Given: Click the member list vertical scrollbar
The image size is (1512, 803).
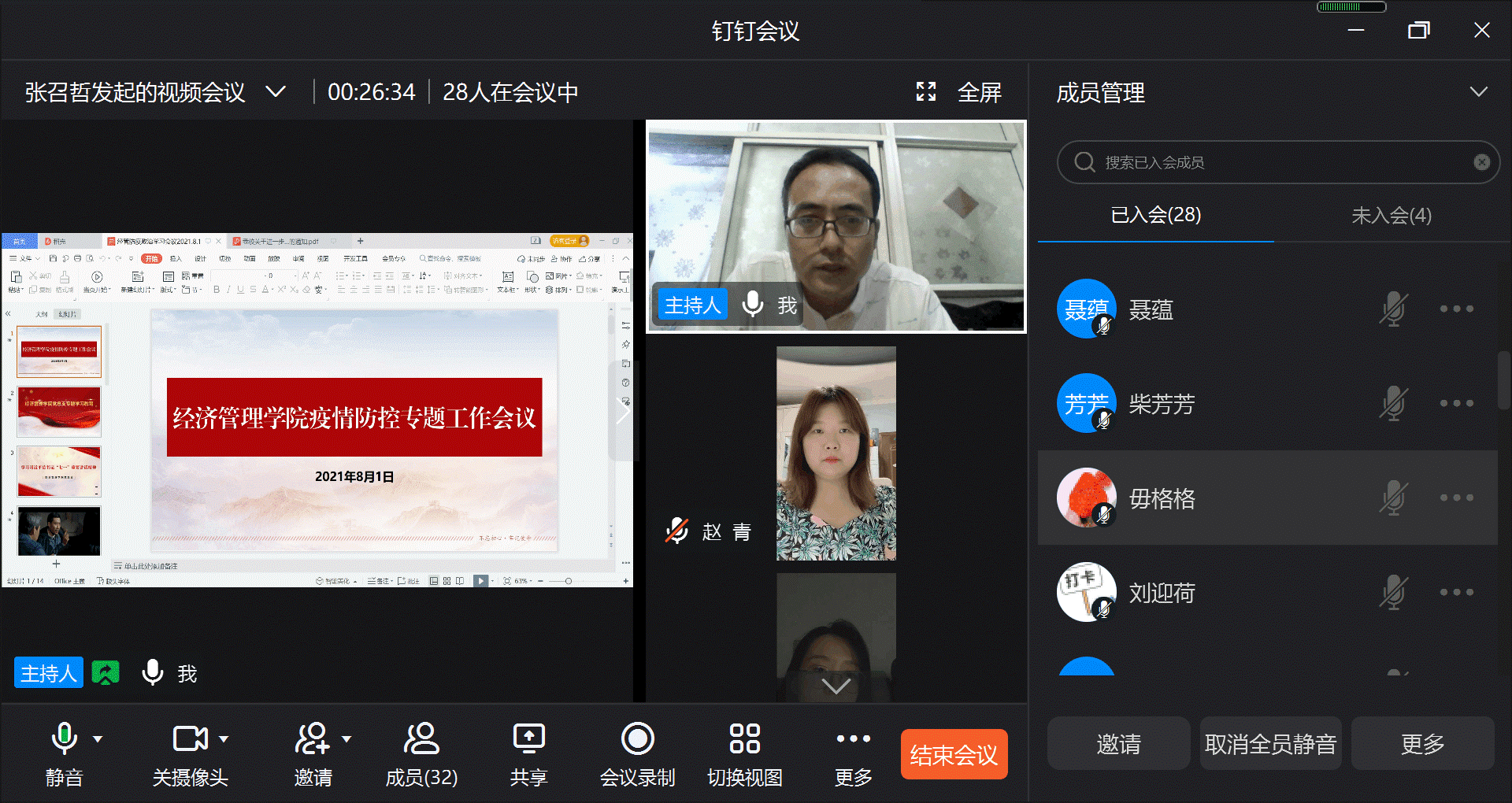Looking at the screenshot, I should click(x=1503, y=379).
